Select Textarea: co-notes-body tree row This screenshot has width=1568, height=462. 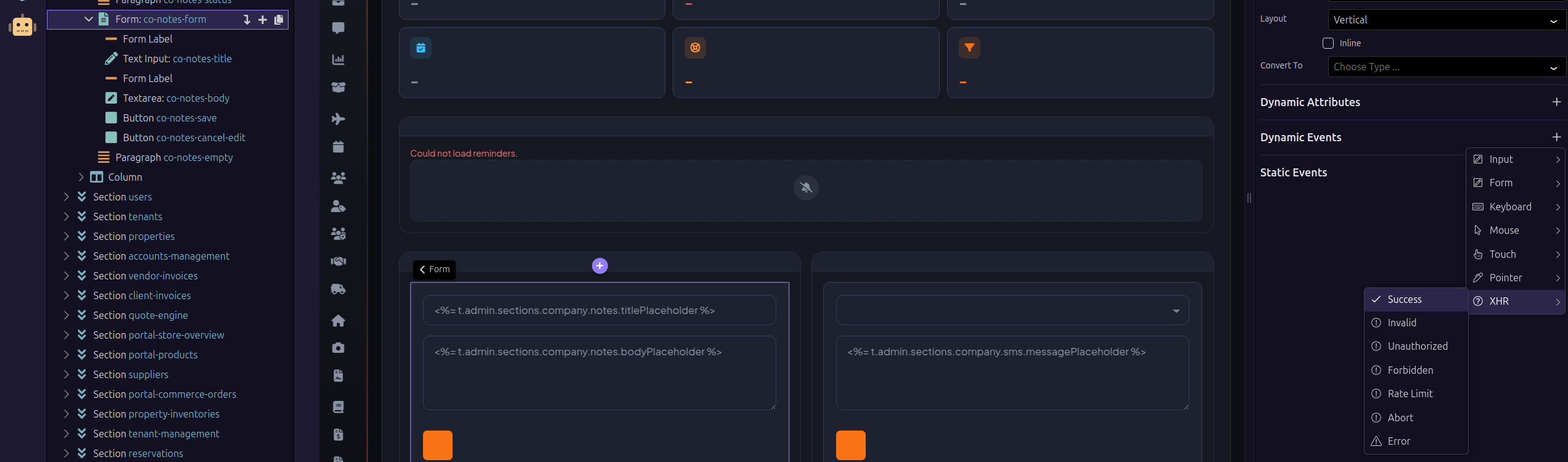pos(168,98)
